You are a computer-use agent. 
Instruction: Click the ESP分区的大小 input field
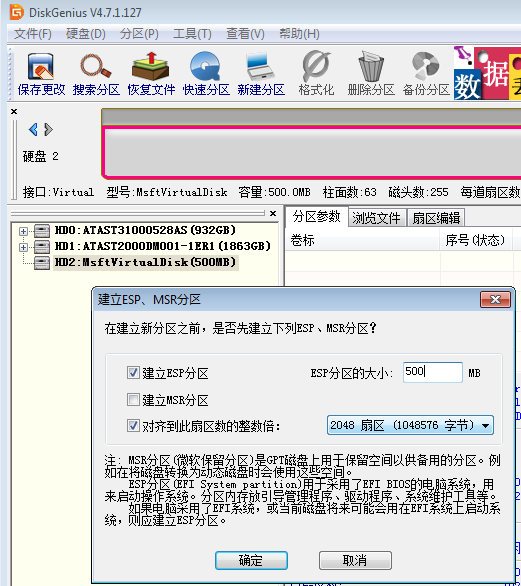[432, 372]
